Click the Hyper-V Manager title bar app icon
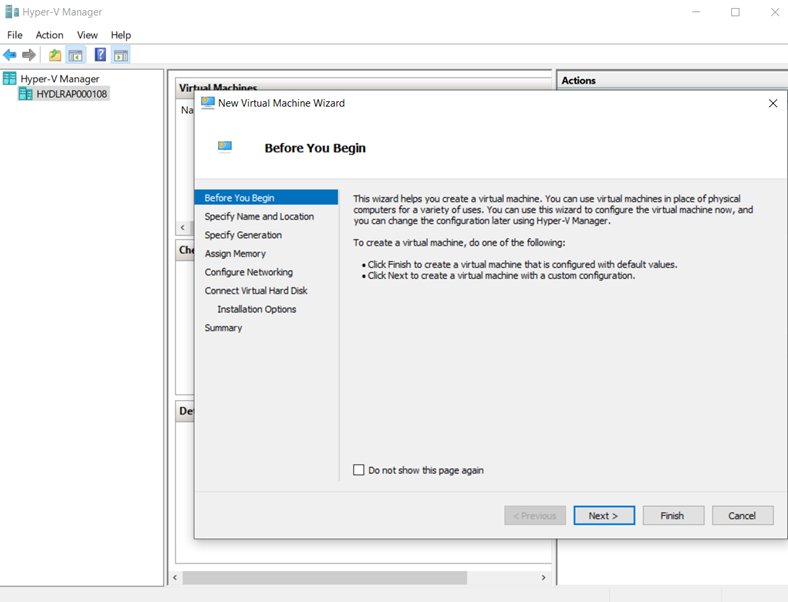Viewport: 788px width, 602px height. pos(12,12)
